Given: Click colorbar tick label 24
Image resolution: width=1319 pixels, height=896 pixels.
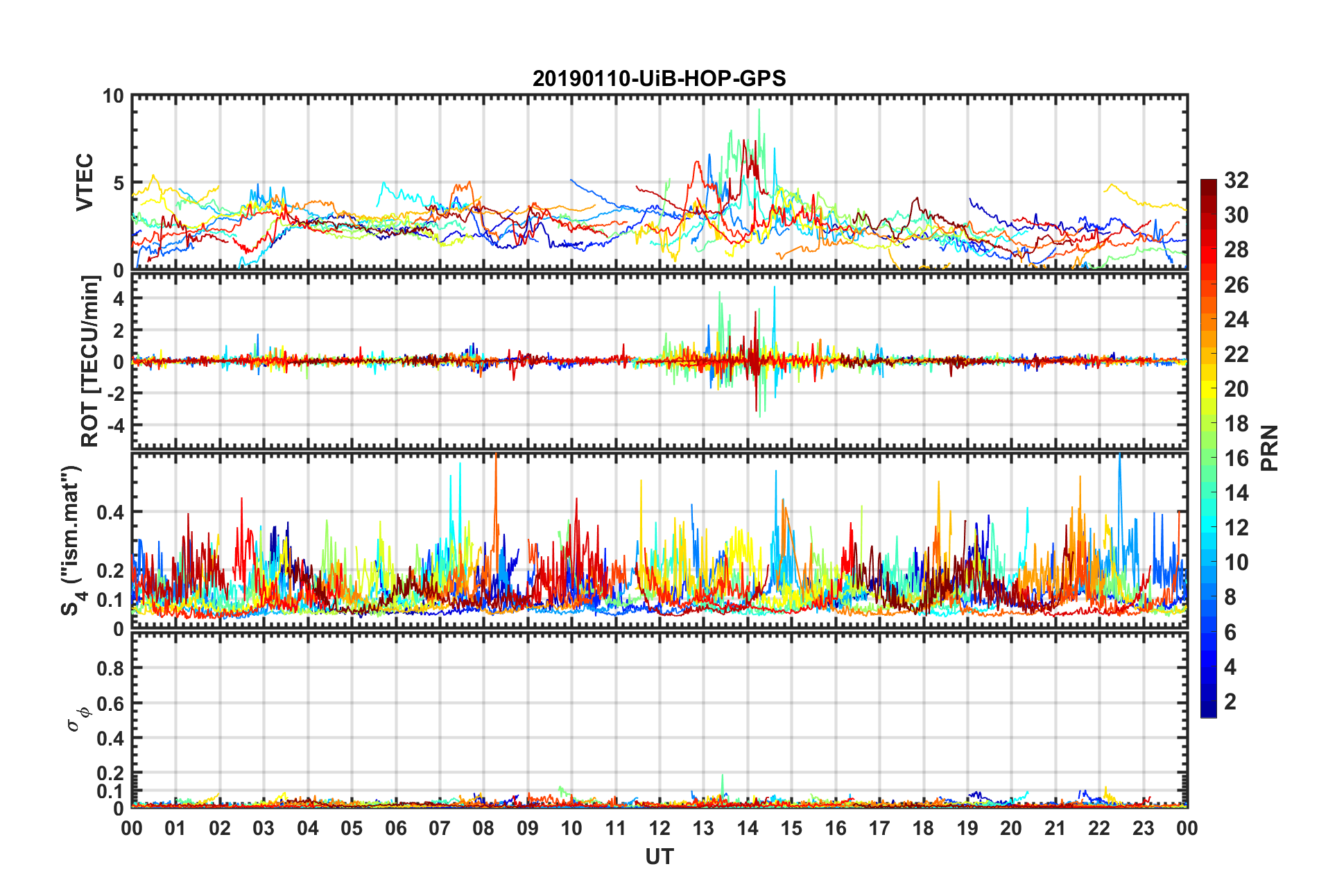Looking at the screenshot, I should click(x=1236, y=319).
